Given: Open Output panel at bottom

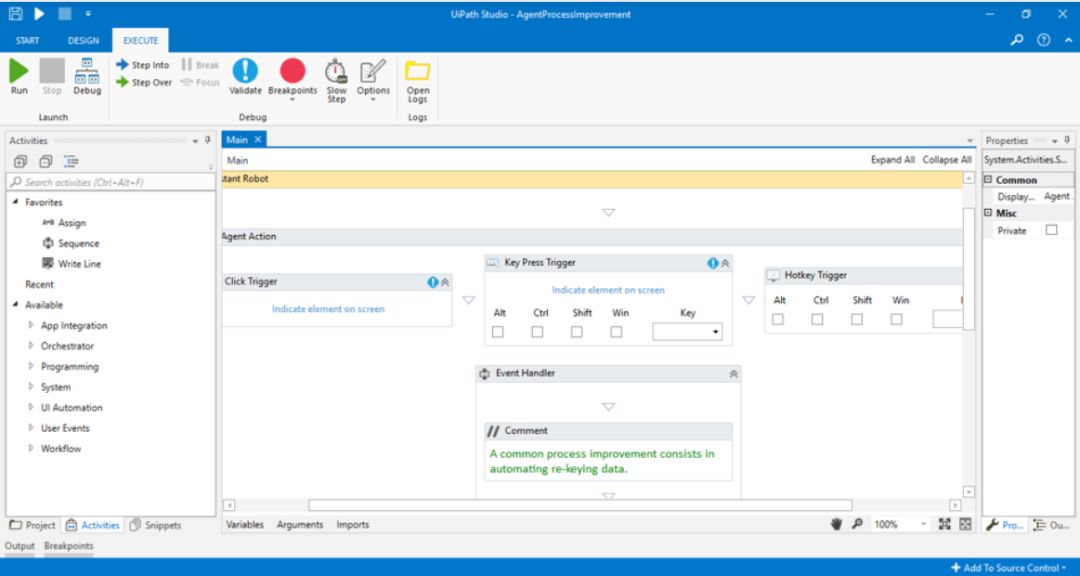Looking at the screenshot, I should (19, 546).
